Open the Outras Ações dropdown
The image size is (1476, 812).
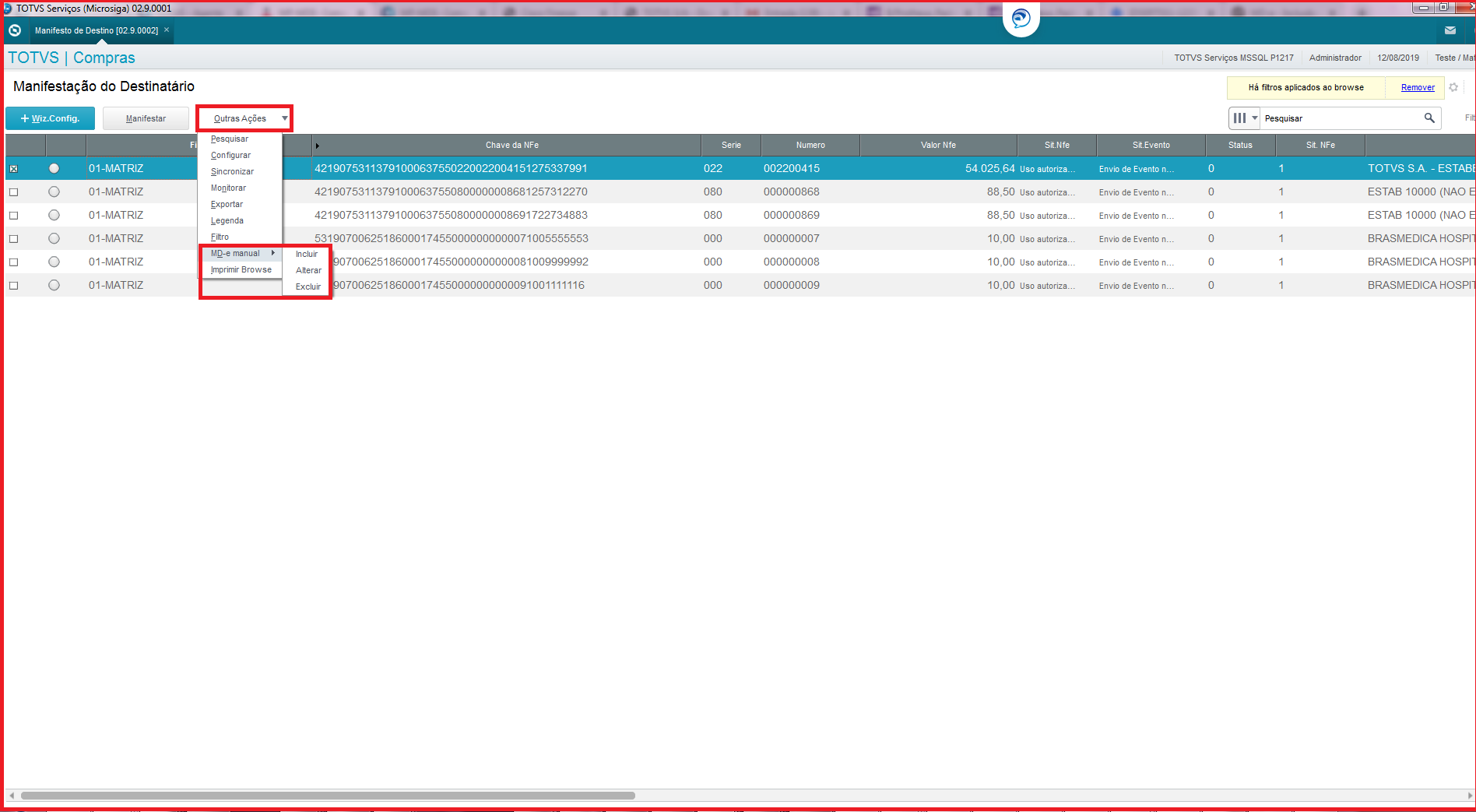[x=244, y=118]
